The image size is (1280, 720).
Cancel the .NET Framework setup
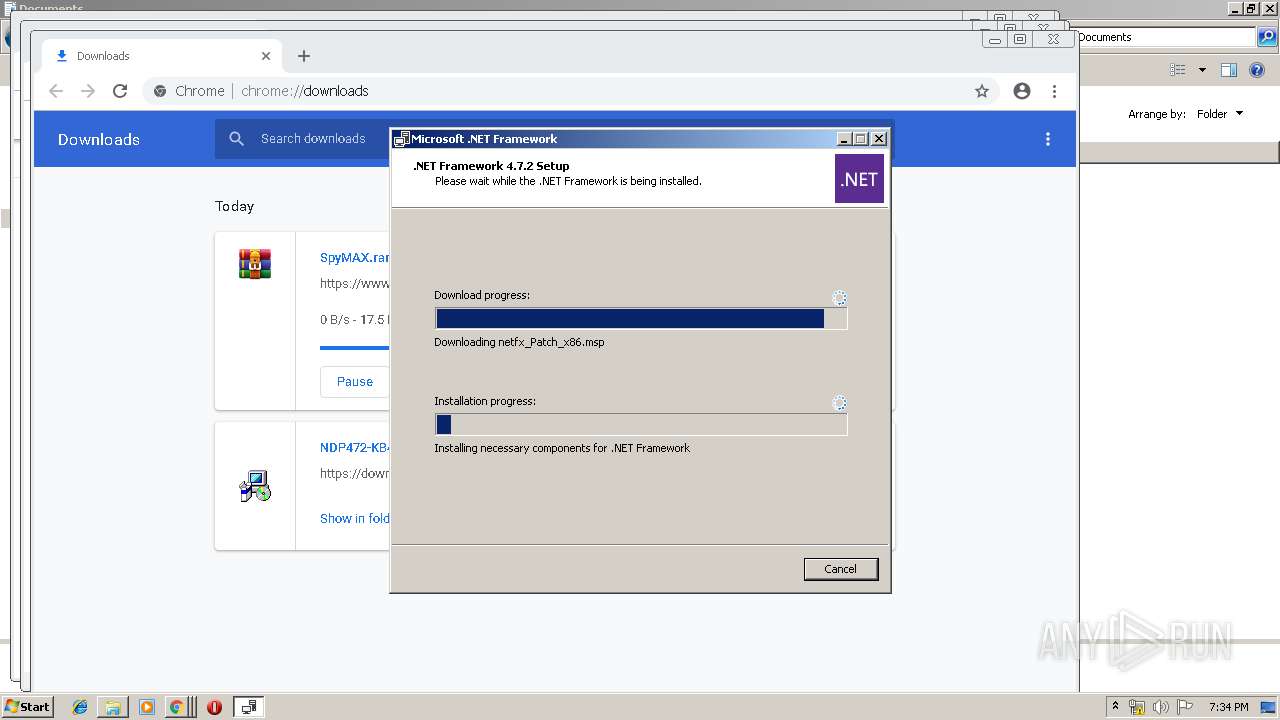[x=840, y=569]
